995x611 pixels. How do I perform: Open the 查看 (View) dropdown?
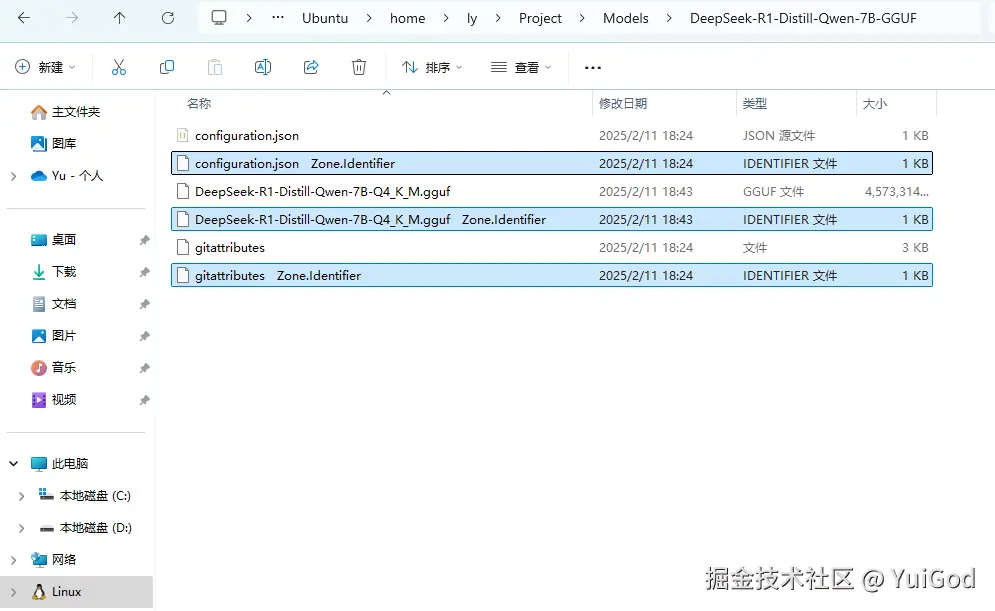point(521,67)
